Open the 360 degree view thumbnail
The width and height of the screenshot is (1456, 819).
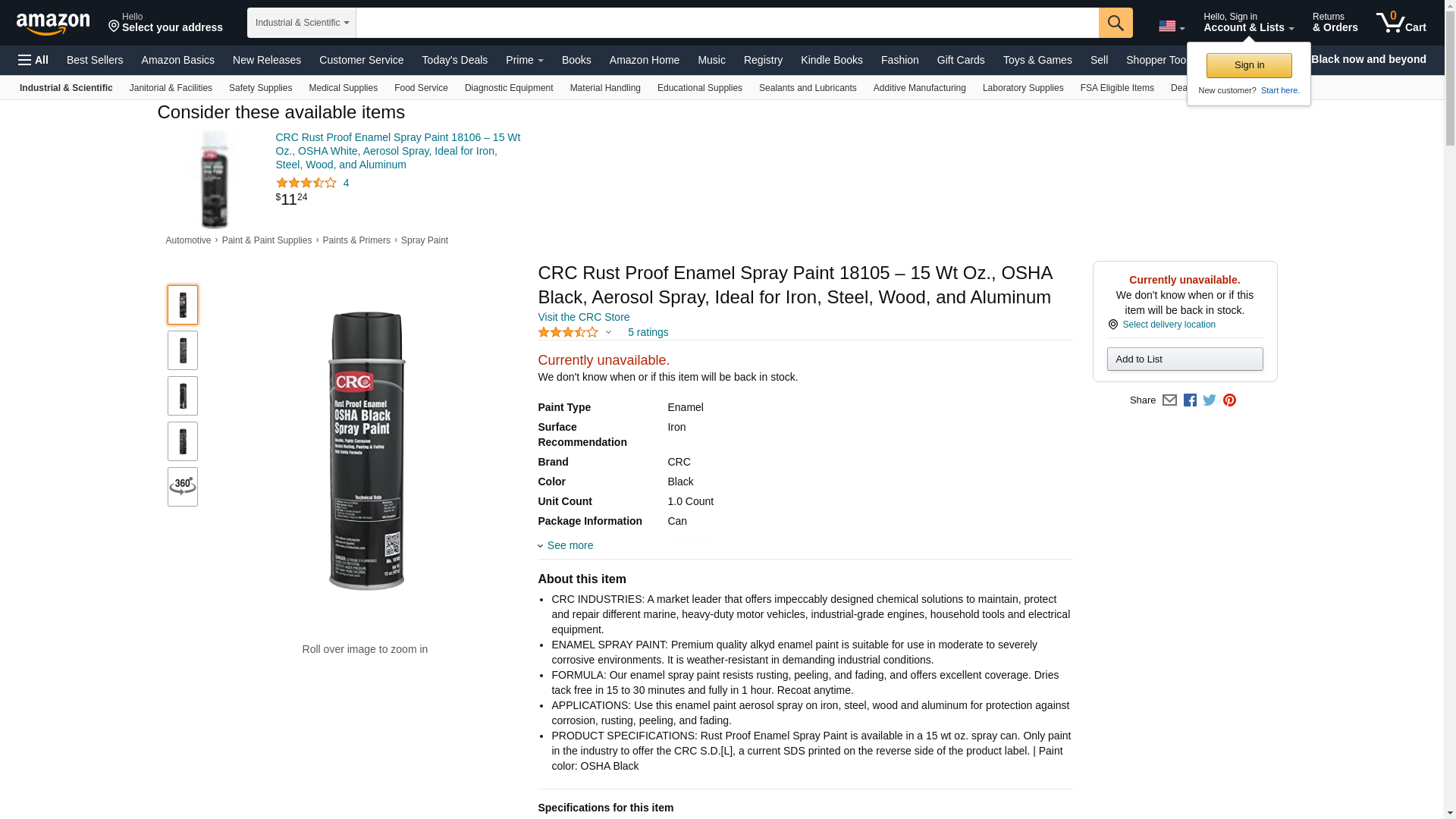click(183, 487)
